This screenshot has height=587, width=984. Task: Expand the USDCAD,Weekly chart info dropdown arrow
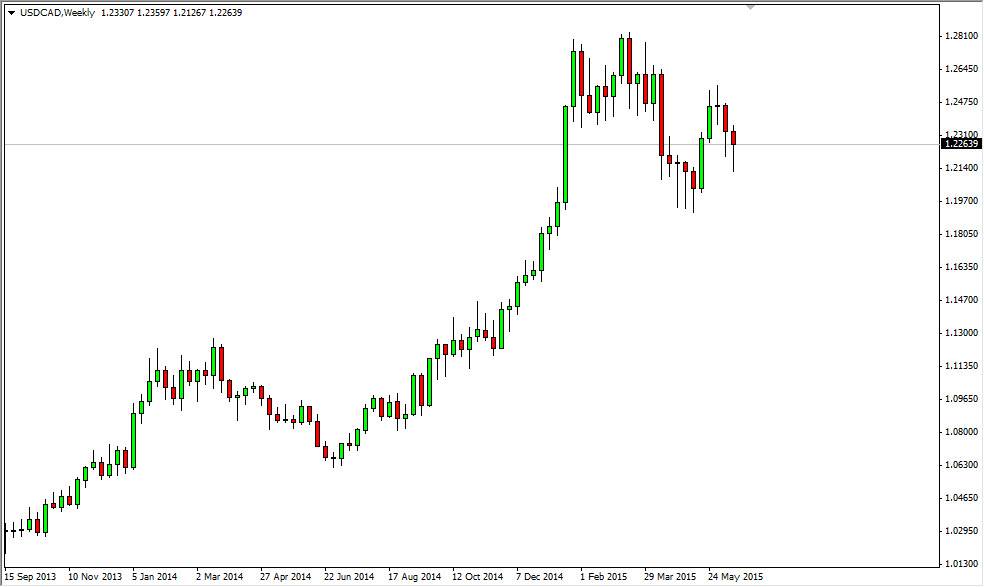pyautogui.click(x=12, y=13)
